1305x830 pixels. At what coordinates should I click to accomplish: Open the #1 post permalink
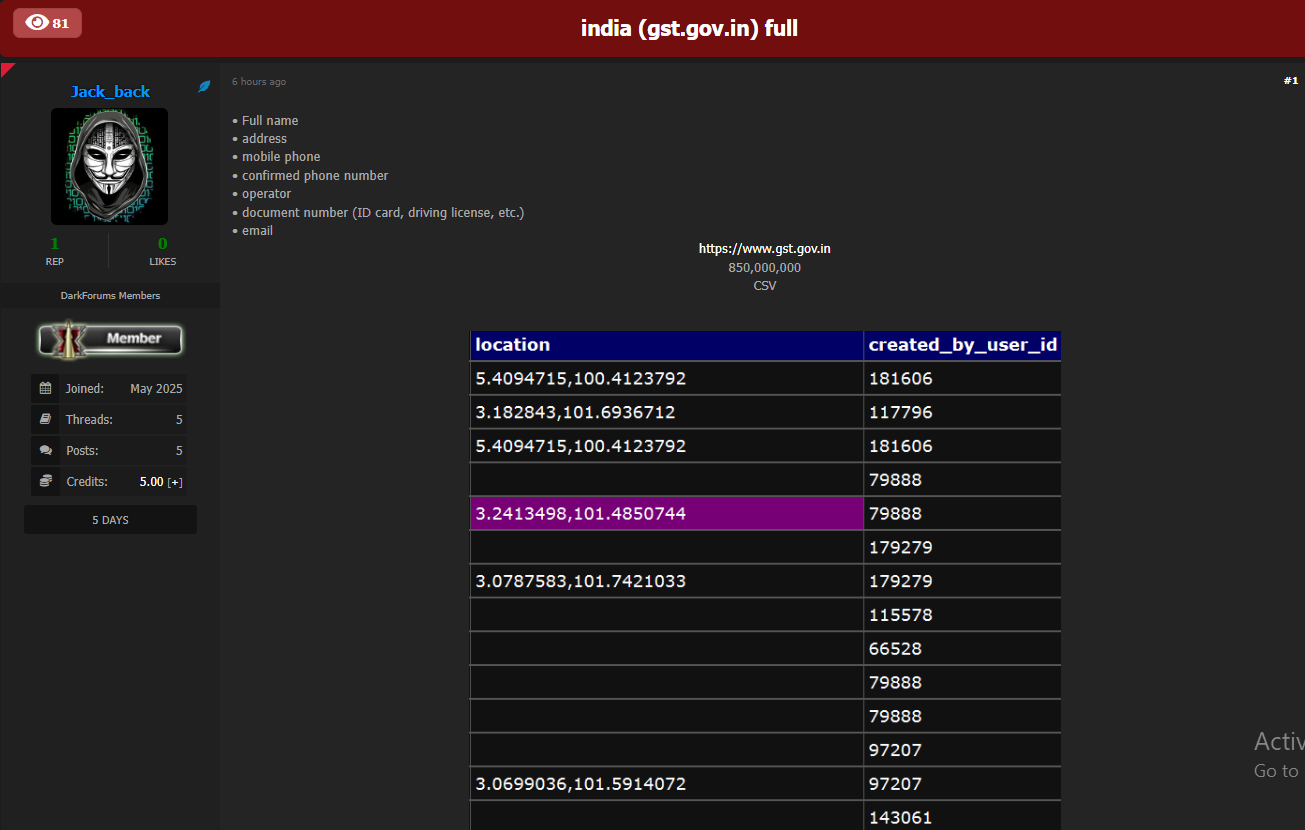1290,81
